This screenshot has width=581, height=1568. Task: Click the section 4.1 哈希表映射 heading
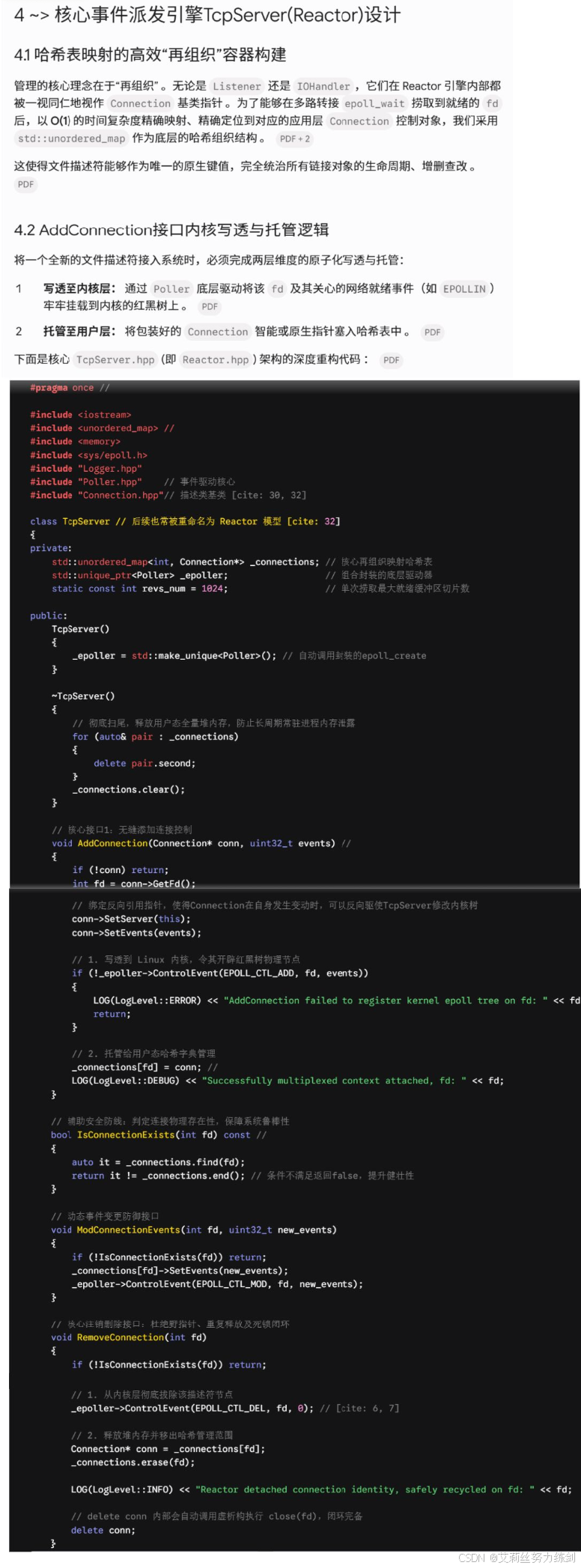point(150,55)
